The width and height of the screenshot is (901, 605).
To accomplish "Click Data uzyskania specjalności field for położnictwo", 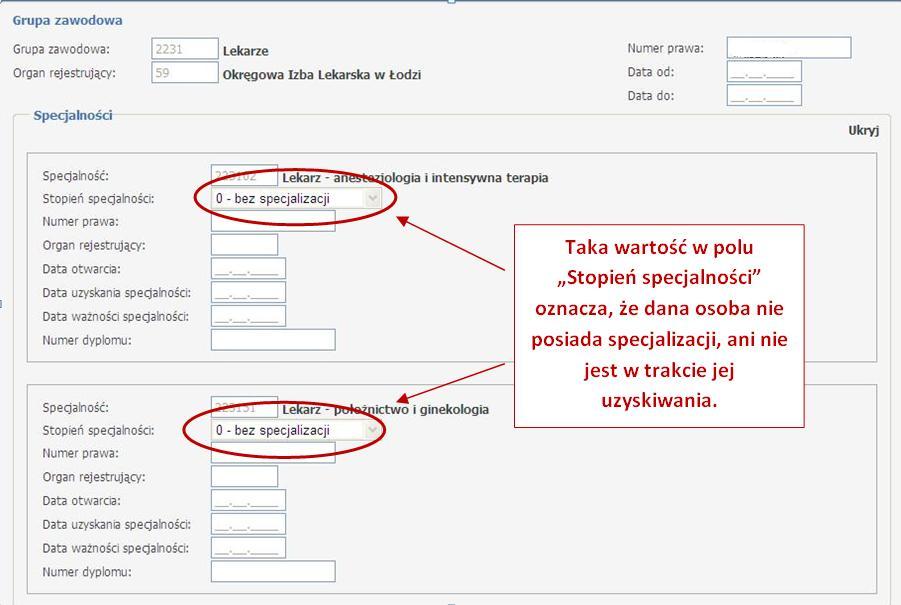I will point(248,525).
